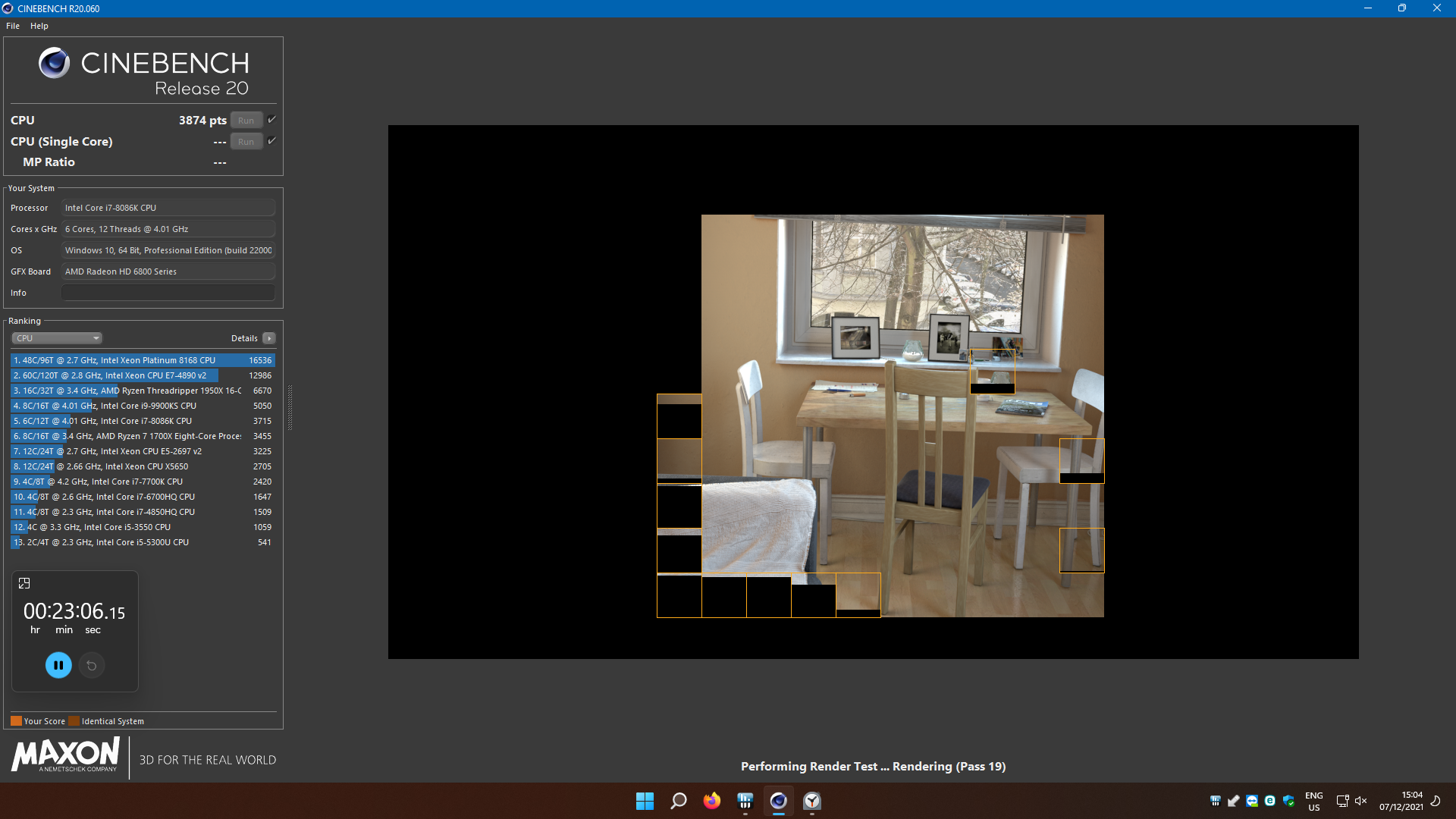Click the Run button for CPU test

(246, 121)
